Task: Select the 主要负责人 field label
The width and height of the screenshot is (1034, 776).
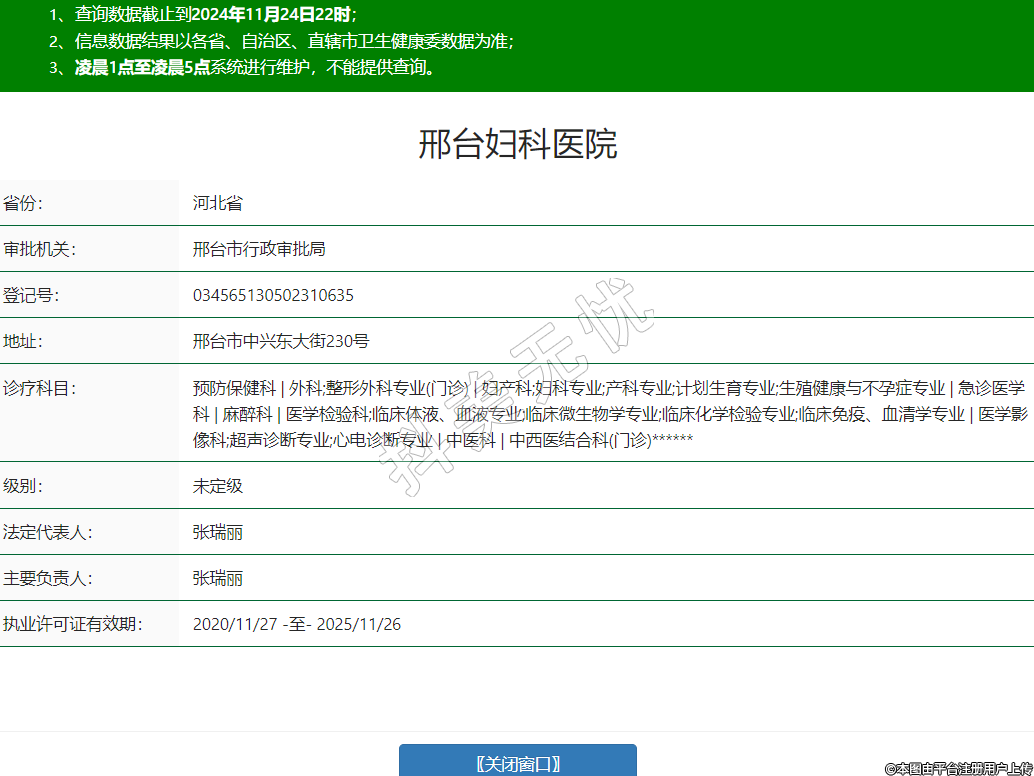Action: [x=48, y=578]
